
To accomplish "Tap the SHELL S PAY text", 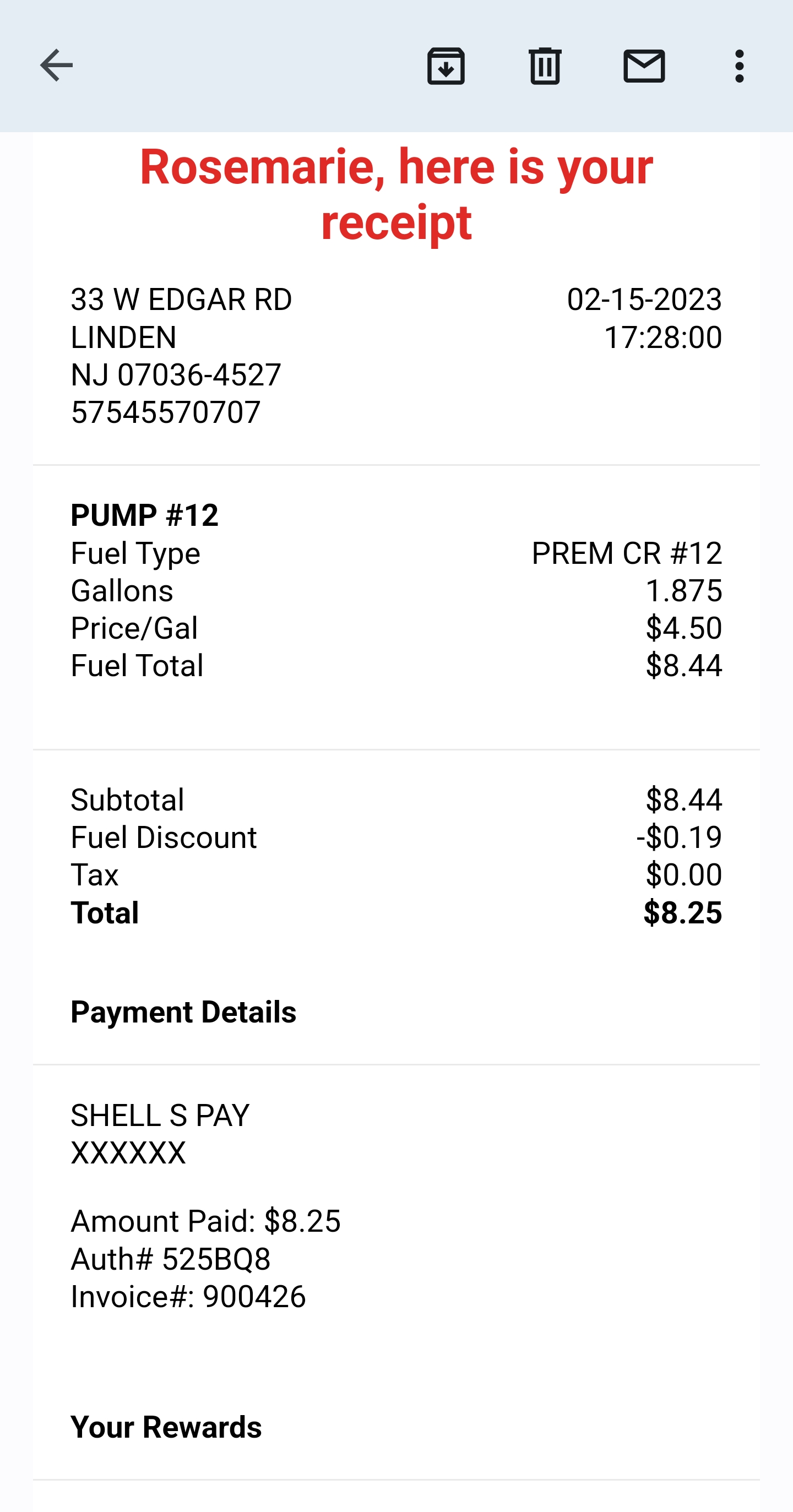I will (x=160, y=1115).
